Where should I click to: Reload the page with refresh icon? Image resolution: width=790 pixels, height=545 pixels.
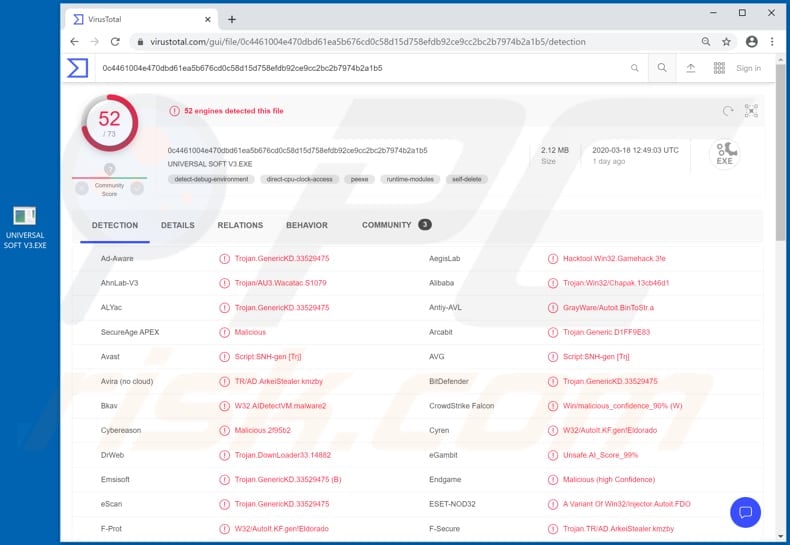pyautogui.click(x=115, y=42)
